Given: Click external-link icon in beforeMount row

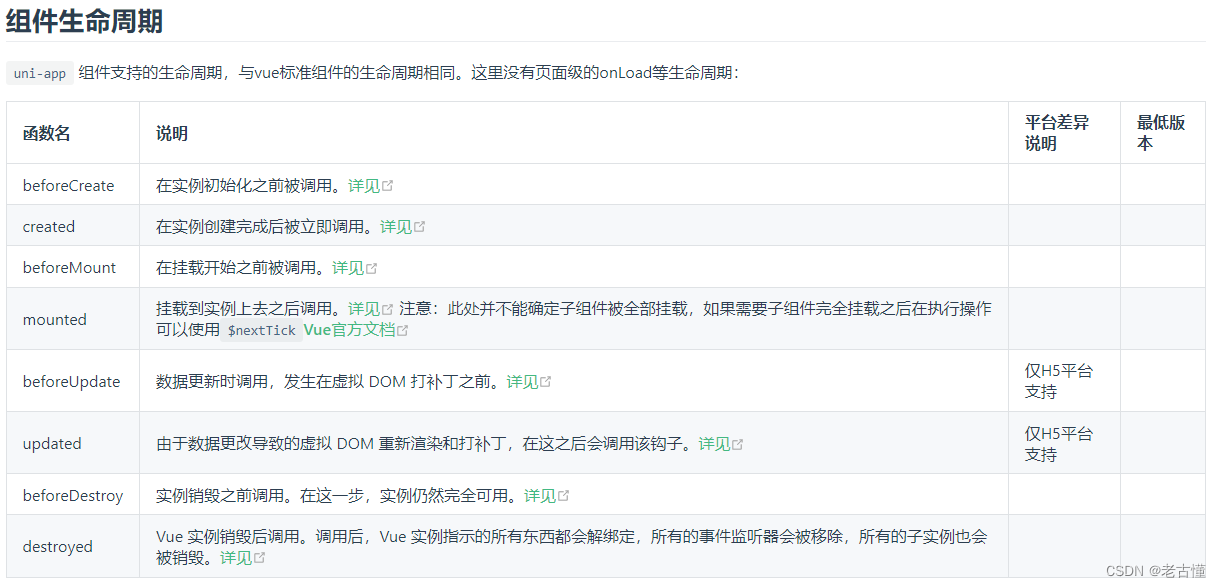Looking at the screenshot, I should click(372, 268).
